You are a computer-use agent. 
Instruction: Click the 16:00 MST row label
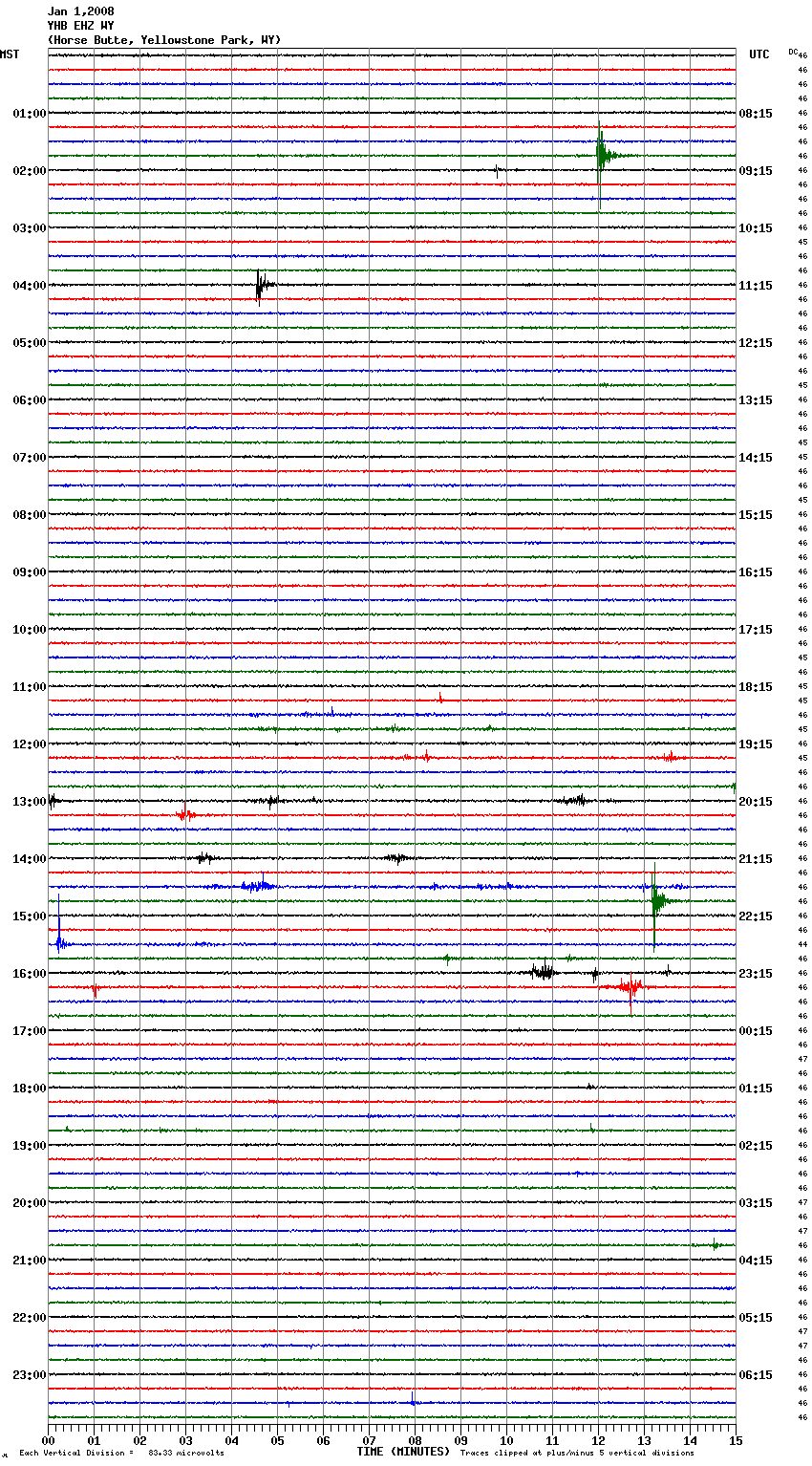coord(29,974)
